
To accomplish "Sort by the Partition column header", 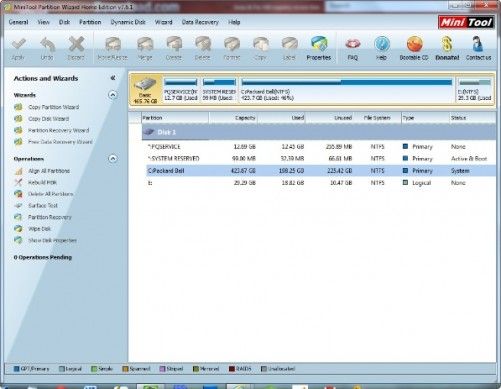I will point(175,118).
